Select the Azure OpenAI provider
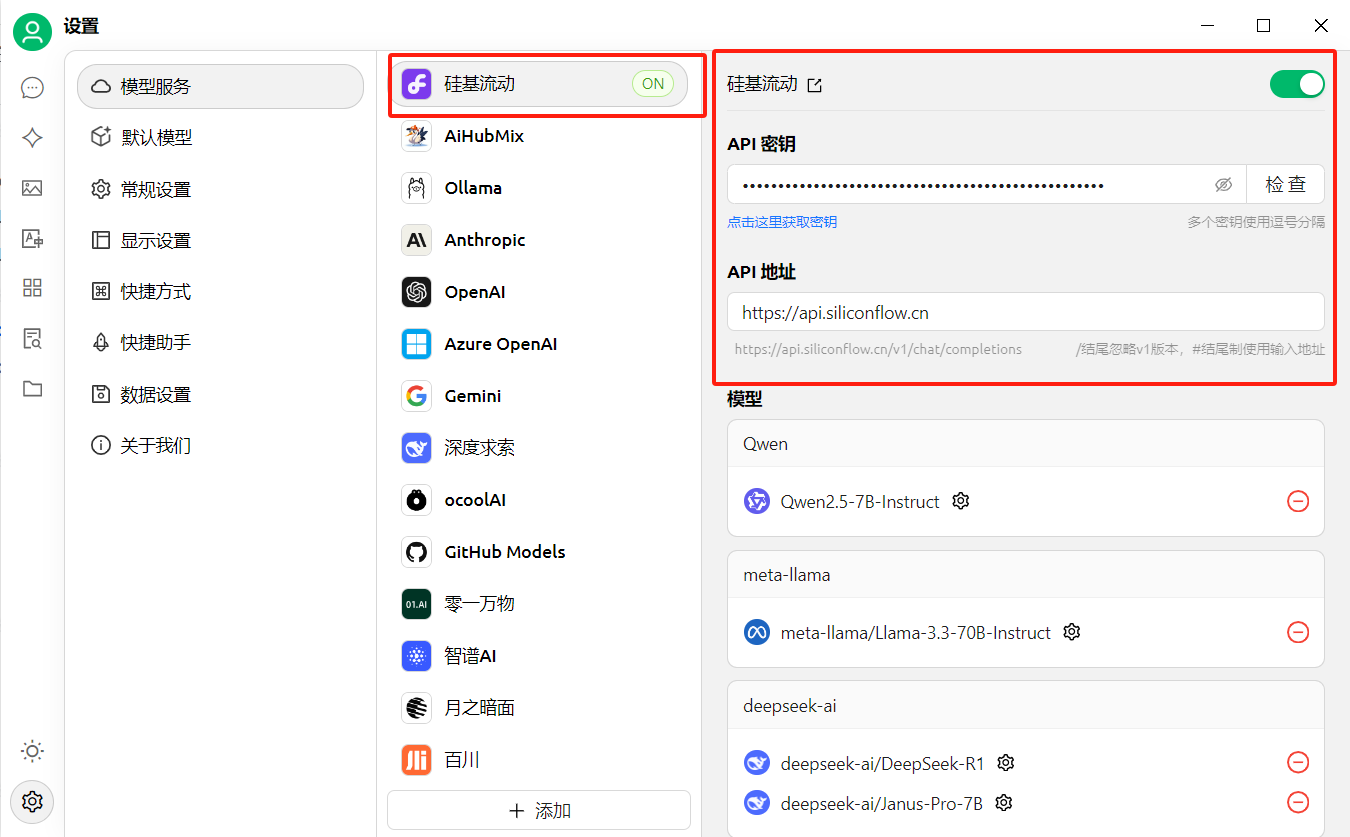Screen dimensions: 1350x837 (539, 344)
